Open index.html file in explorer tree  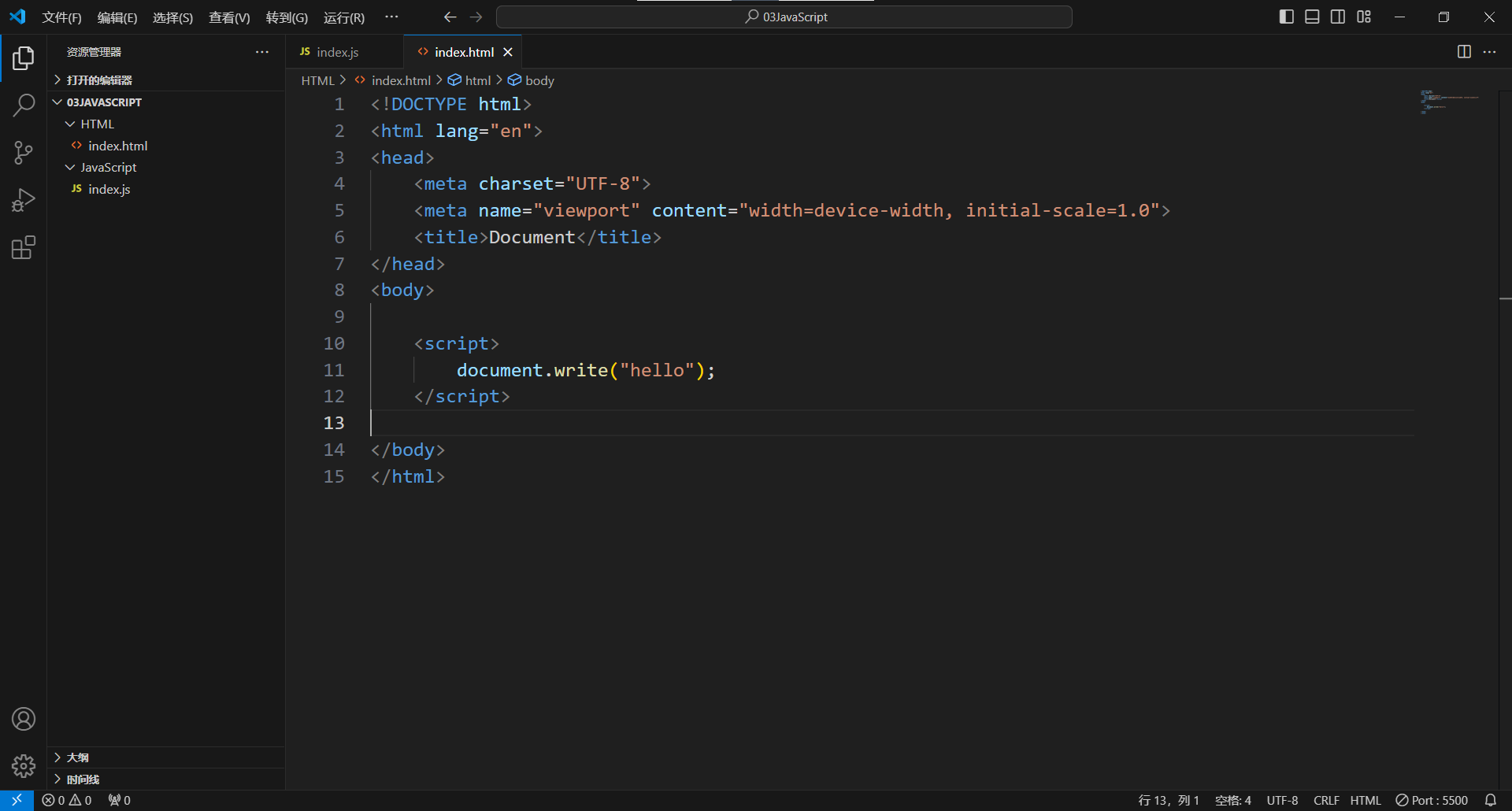[166, 146]
